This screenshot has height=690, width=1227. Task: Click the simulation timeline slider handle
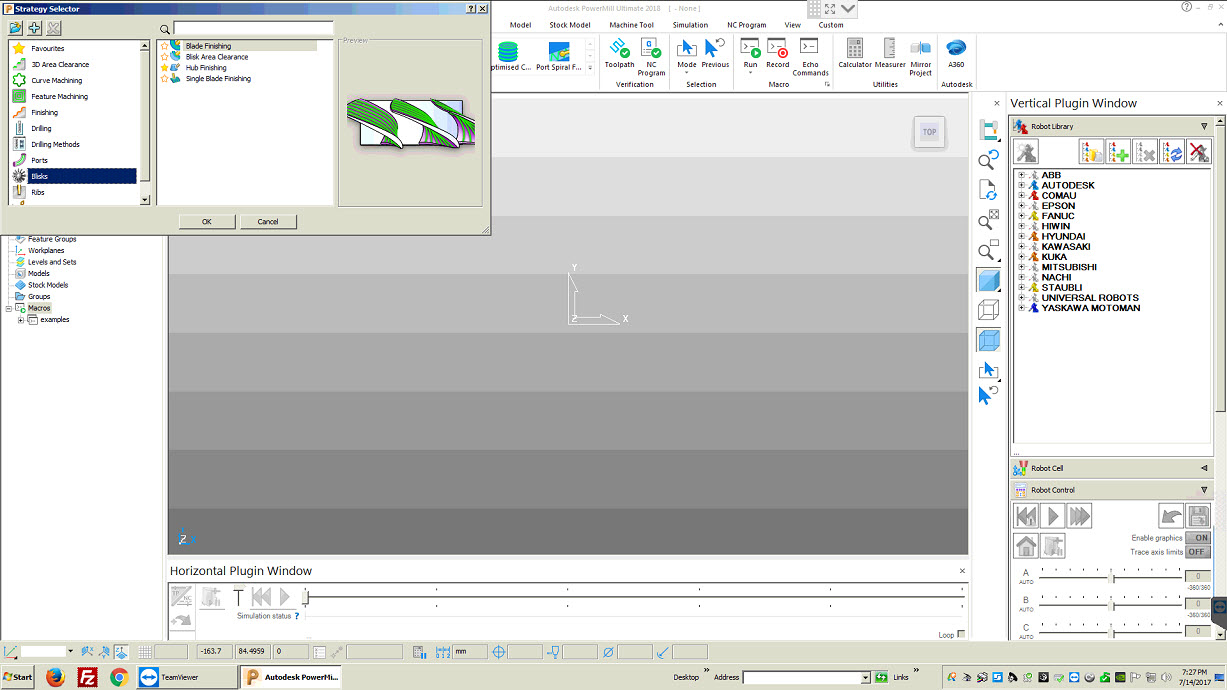[306, 597]
